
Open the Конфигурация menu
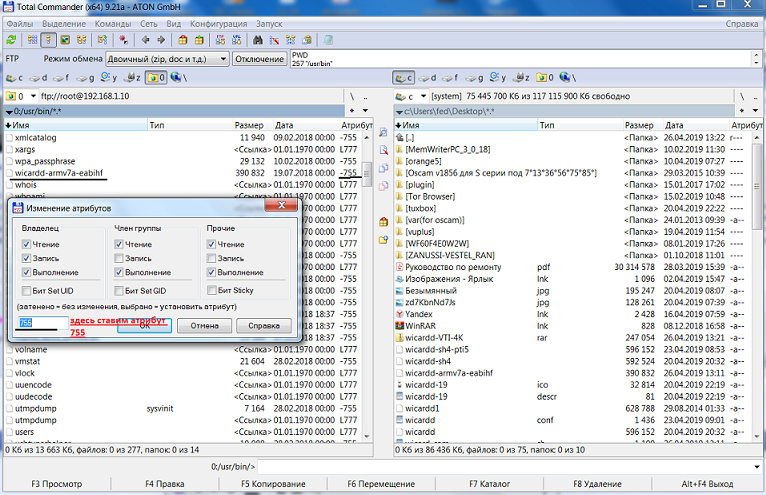pos(218,22)
